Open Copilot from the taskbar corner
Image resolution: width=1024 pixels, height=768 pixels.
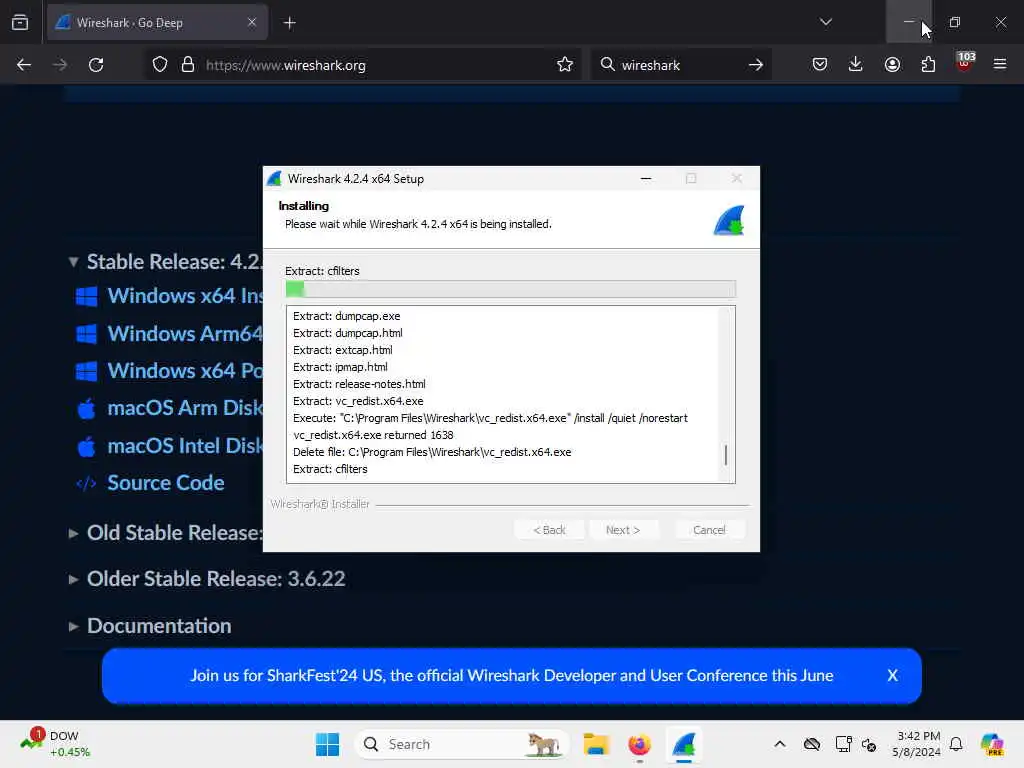click(992, 744)
